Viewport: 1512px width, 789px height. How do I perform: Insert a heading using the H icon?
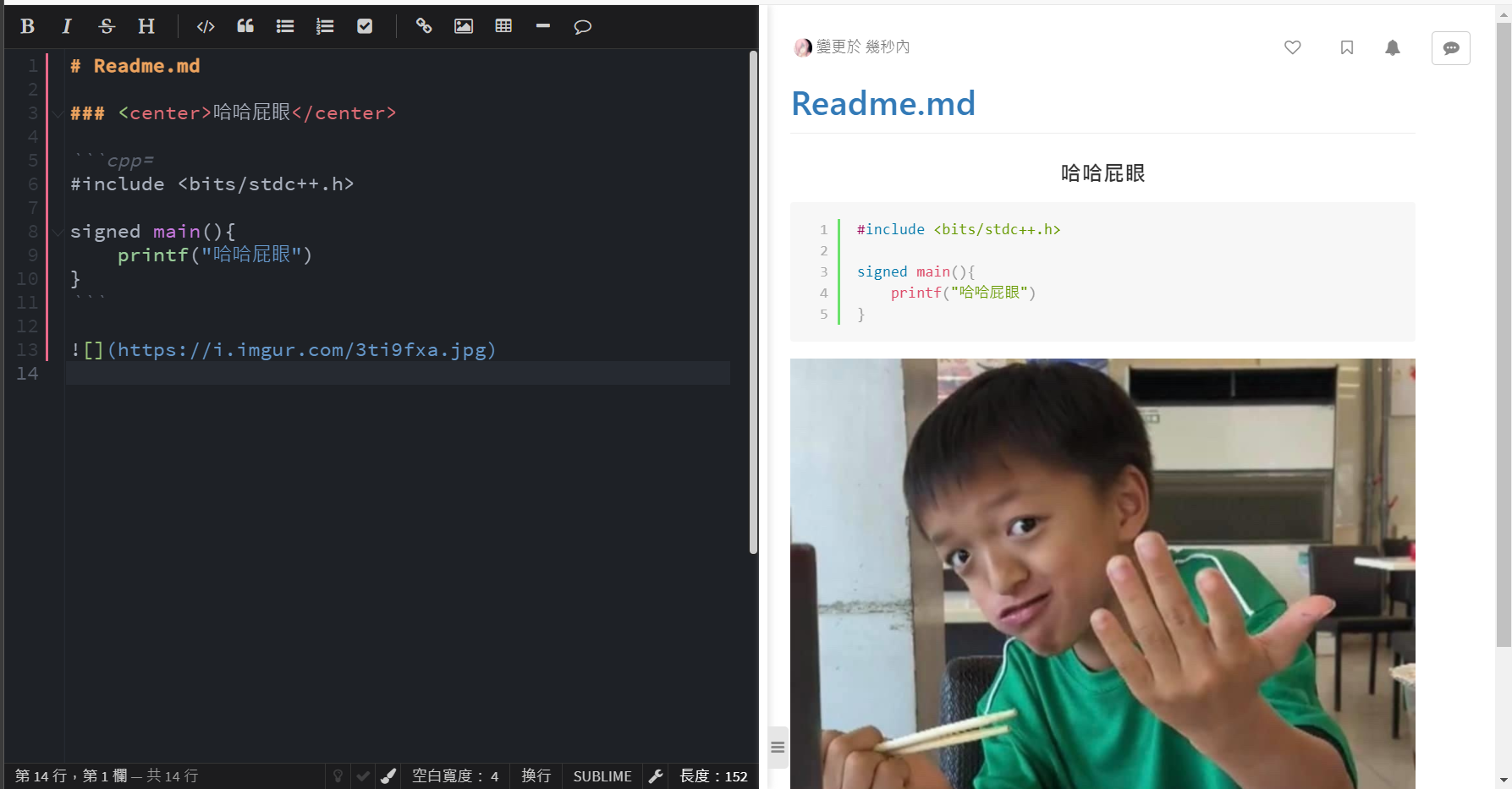tap(146, 26)
